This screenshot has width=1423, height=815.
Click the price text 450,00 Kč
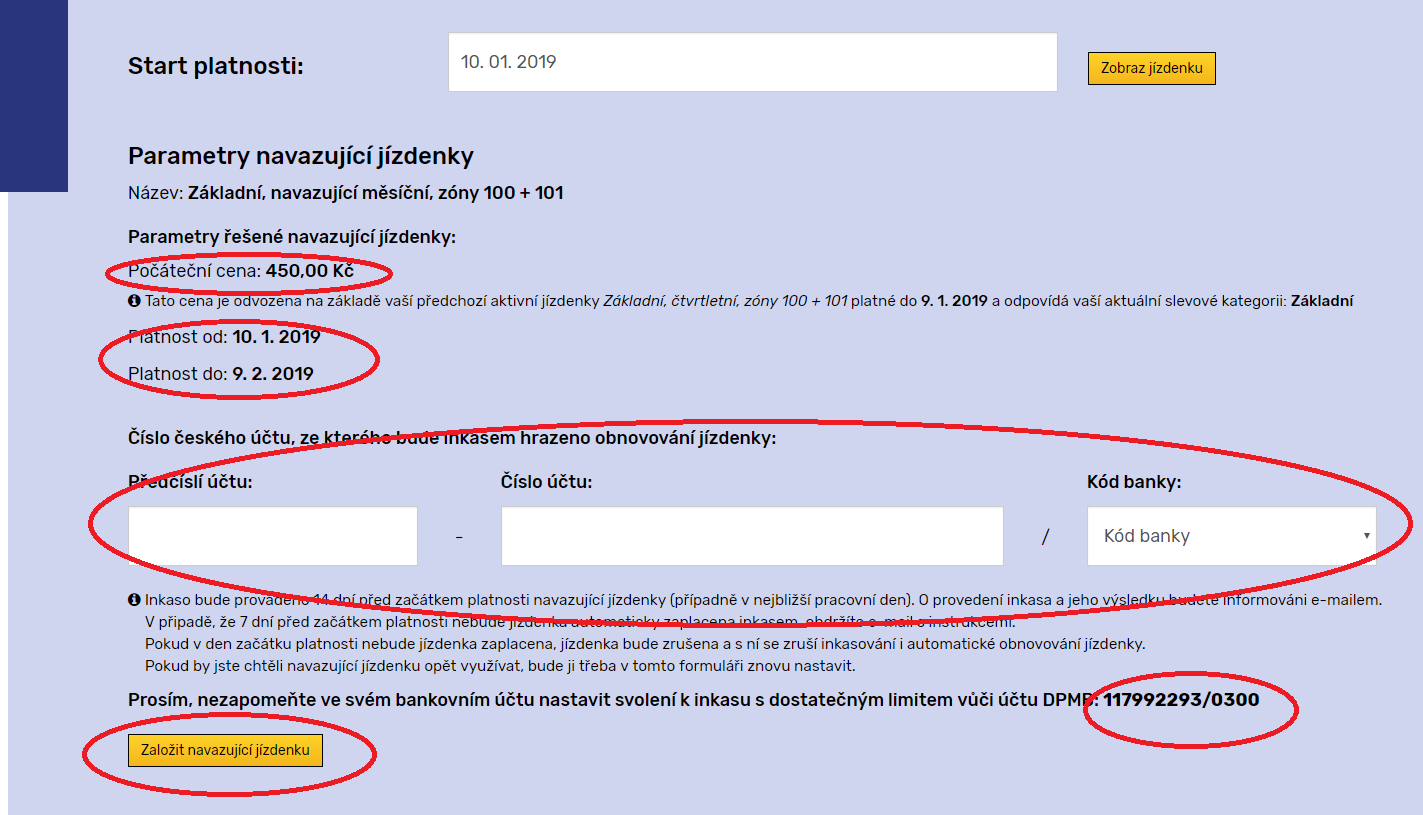(x=310, y=271)
